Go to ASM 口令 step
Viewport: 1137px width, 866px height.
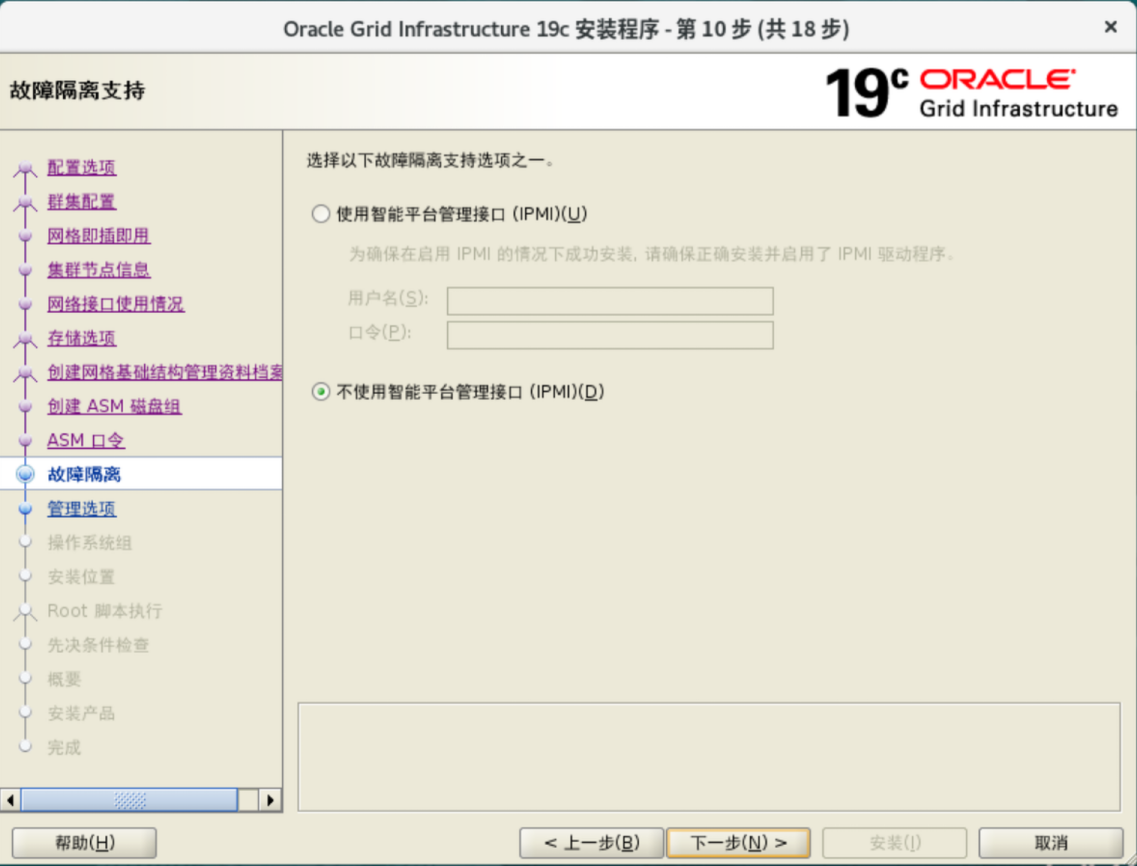pos(85,441)
